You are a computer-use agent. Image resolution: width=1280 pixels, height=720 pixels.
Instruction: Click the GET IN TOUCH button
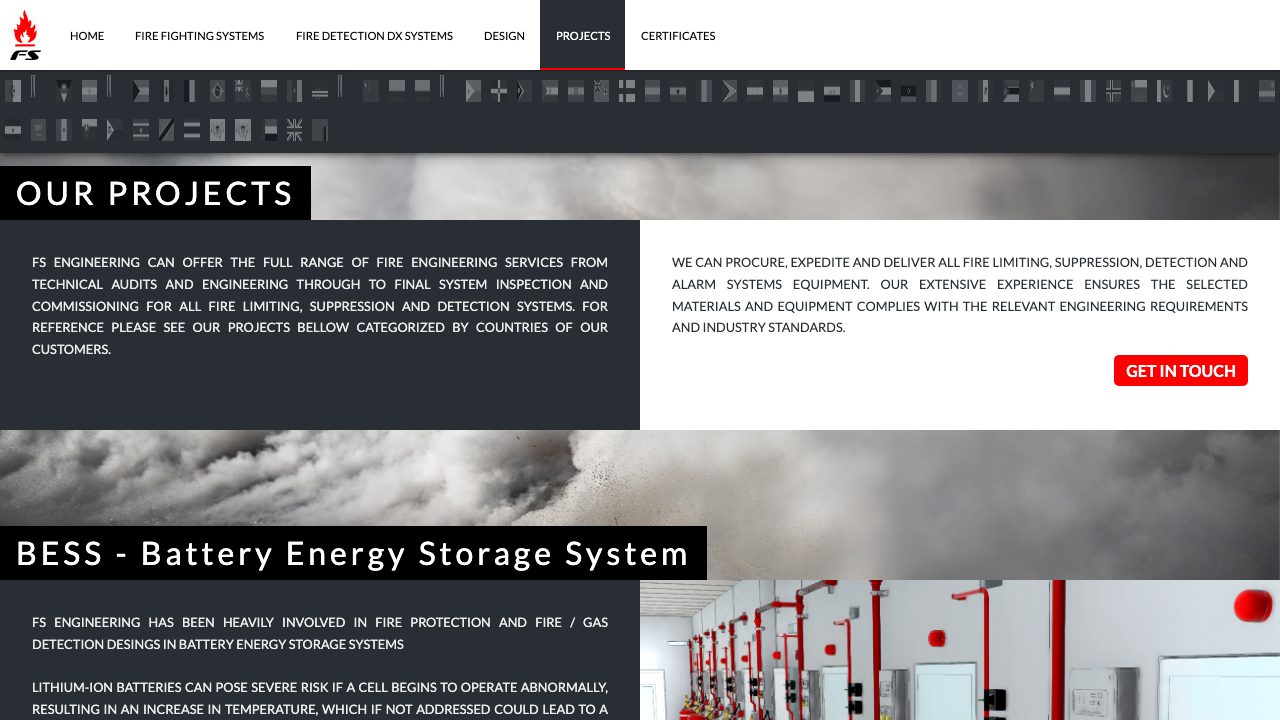1181,370
